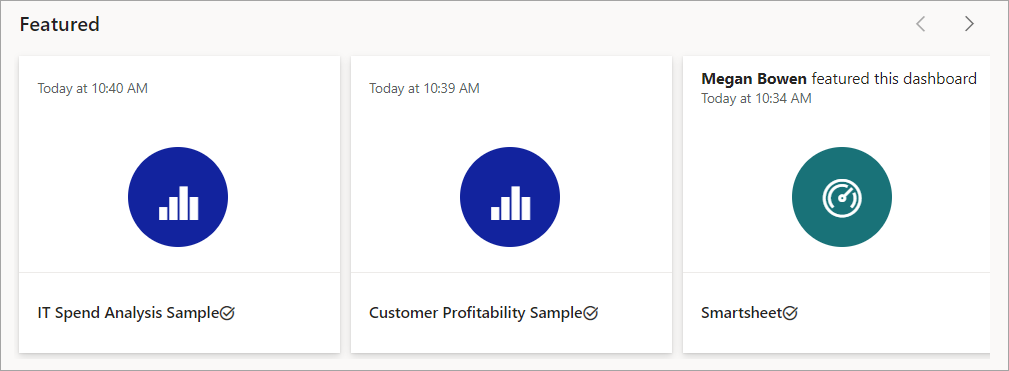Viewport: 1009px width, 371px height.
Task: Select the Today at 10:39 AM timestamp
Action: [x=424, y=88]
